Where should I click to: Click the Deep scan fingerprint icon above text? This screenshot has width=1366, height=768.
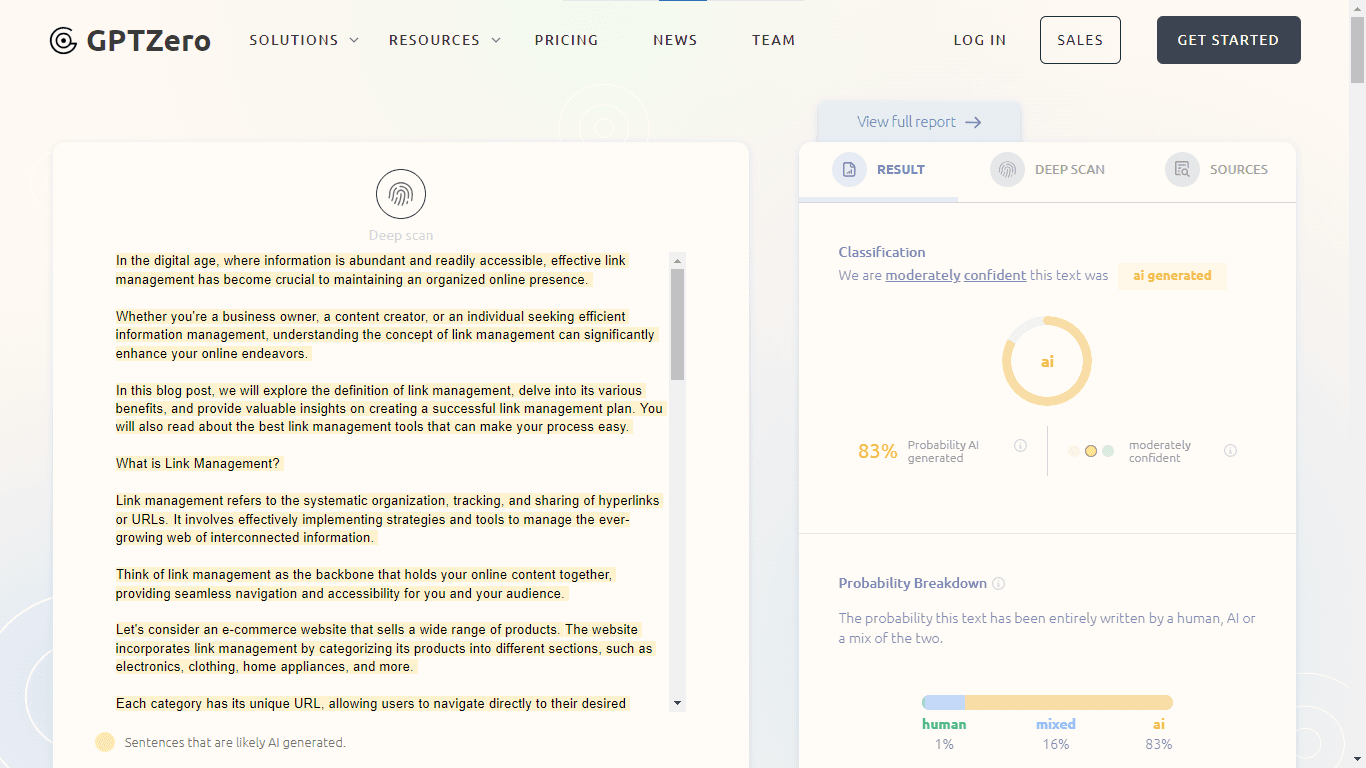400,194
